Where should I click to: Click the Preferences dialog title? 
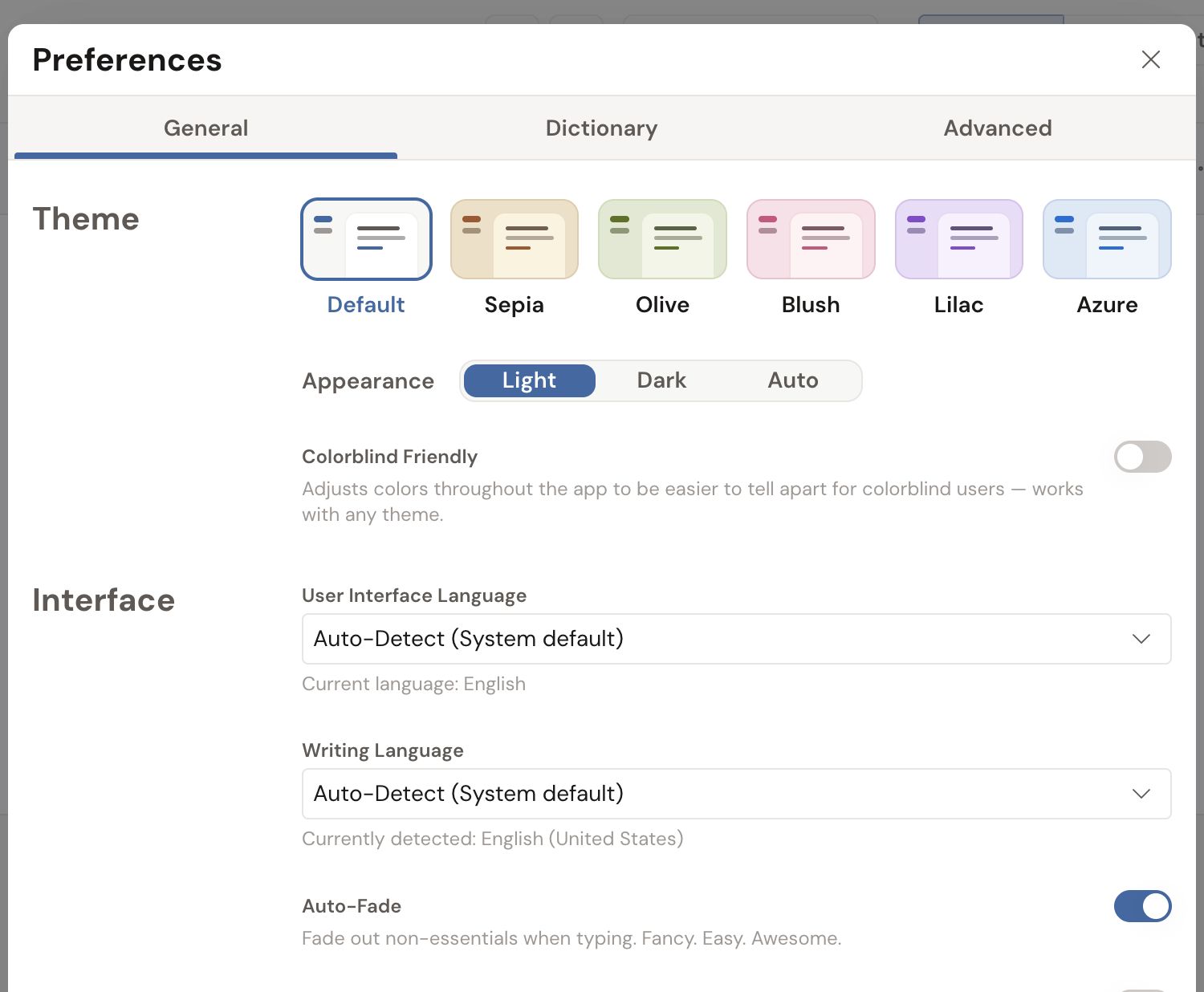click(x=127, y=60)
